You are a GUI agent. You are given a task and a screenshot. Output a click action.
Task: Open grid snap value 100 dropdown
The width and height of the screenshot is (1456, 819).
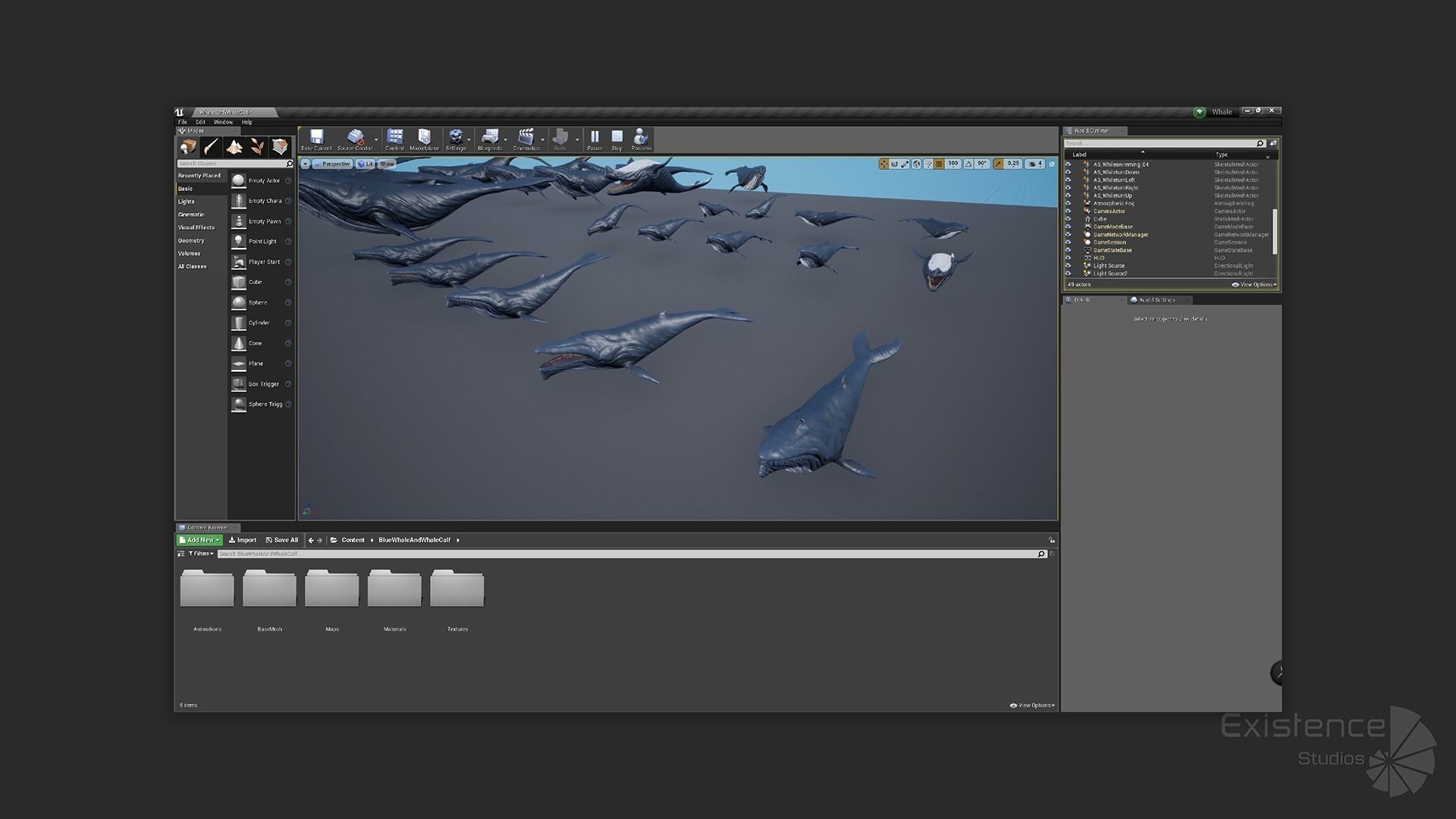(x=953, y=164)
